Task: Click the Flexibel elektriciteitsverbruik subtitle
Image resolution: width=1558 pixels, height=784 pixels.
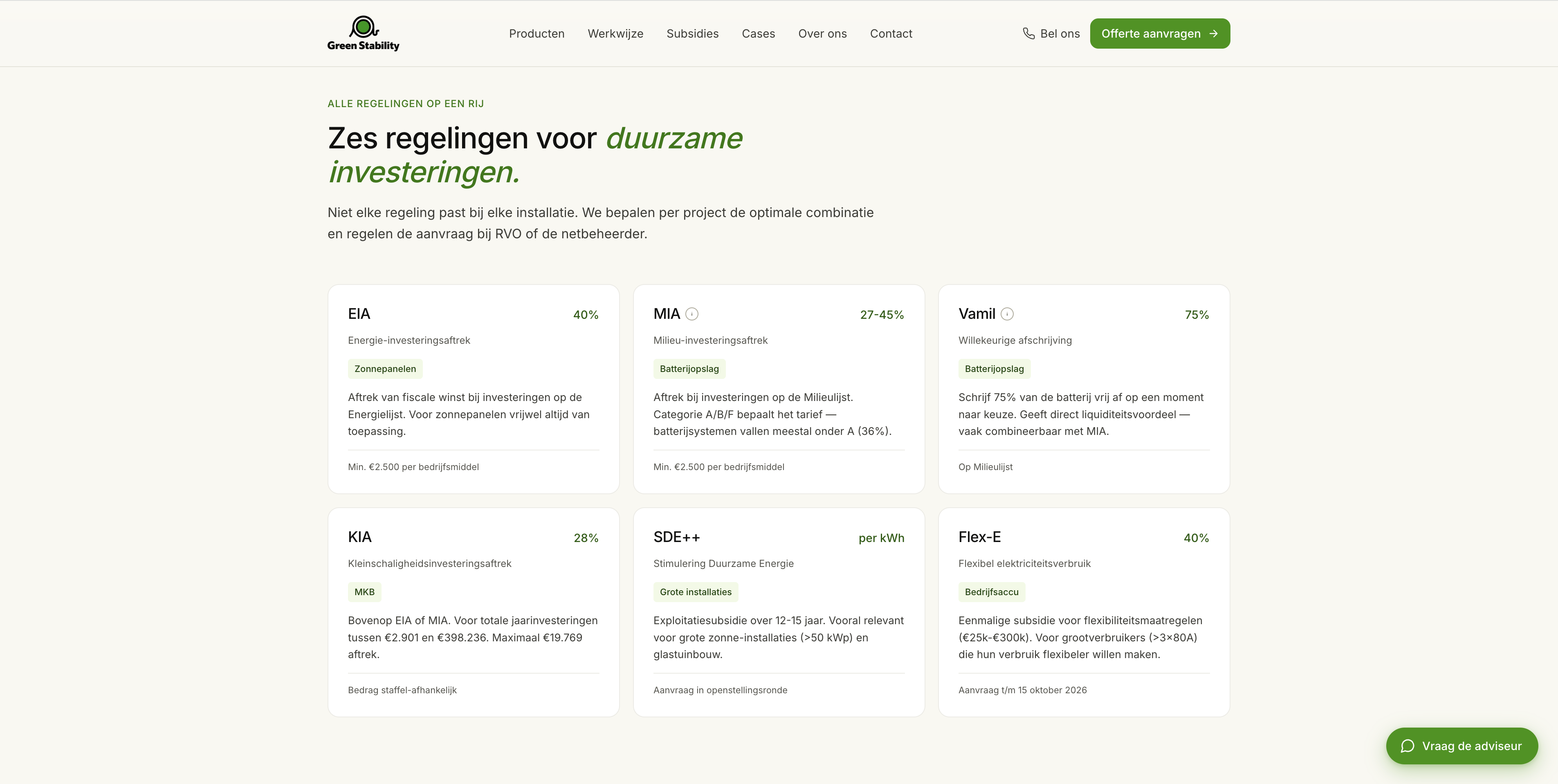Action: pyautogui.click(x=1024, y=563)
